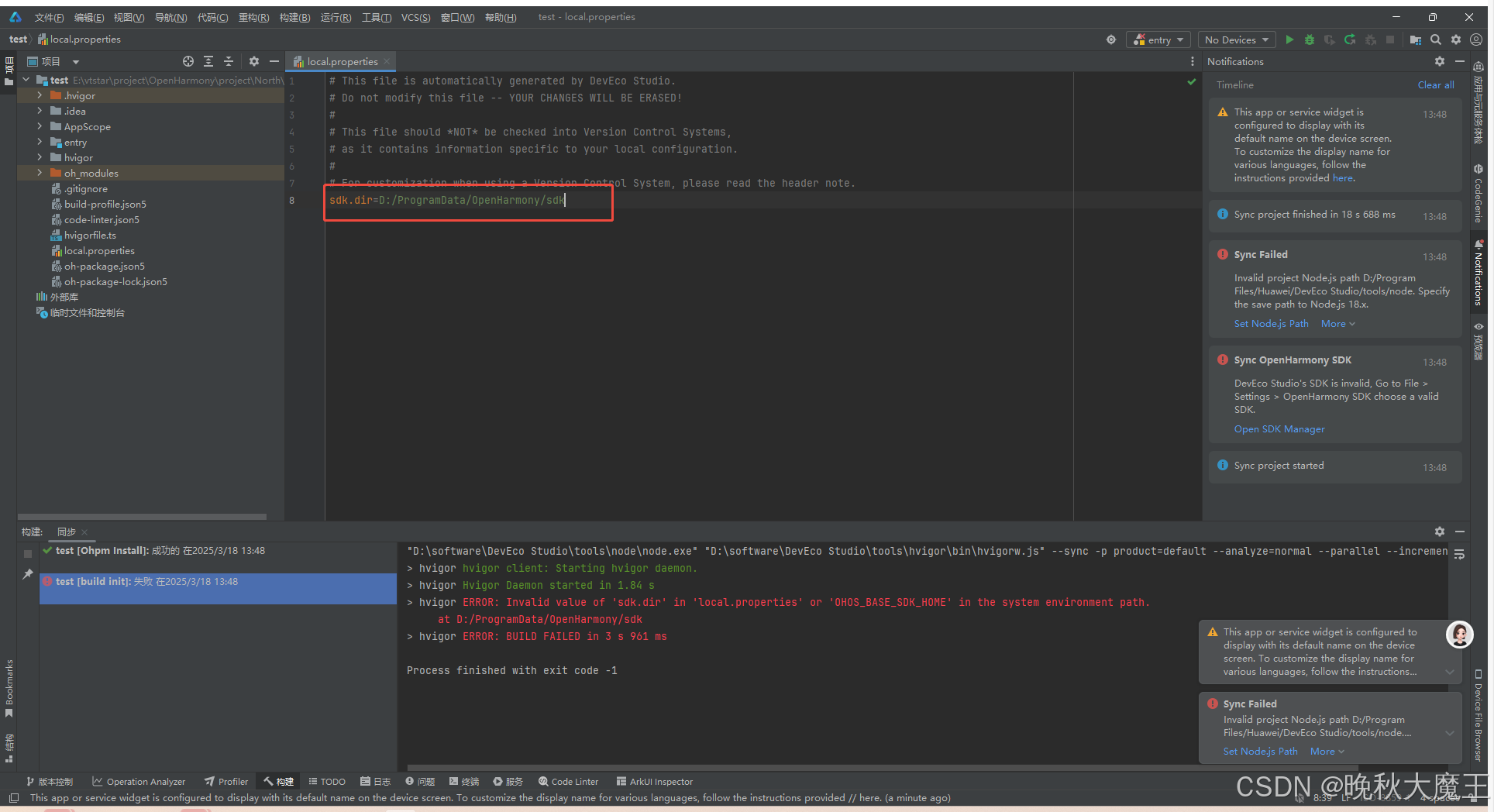The width and height of the screenshot is (1494, 812).
Task: Start Debug mode with the bug icon
Action: [x=1310, y=40]
